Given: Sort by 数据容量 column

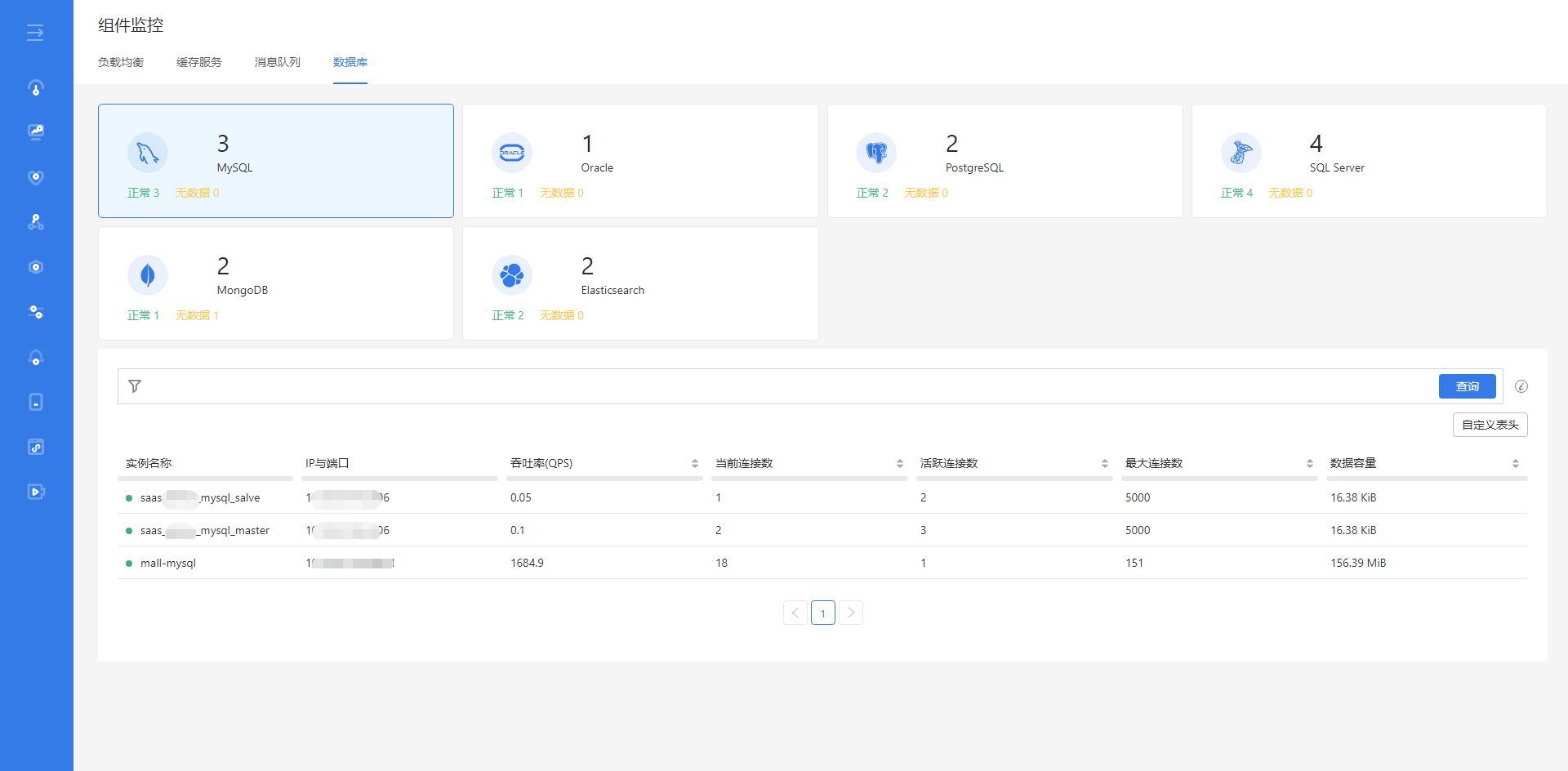Looking at the screenshot, I should [1516, 463].
